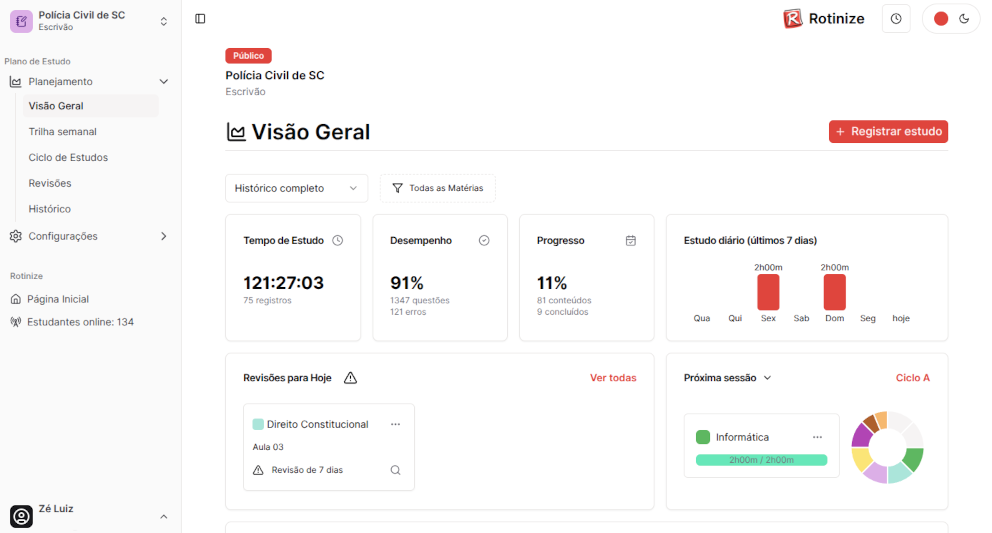992x533 pixels.
Task: Click the Rotinize logo
Action: click(824, 19)
